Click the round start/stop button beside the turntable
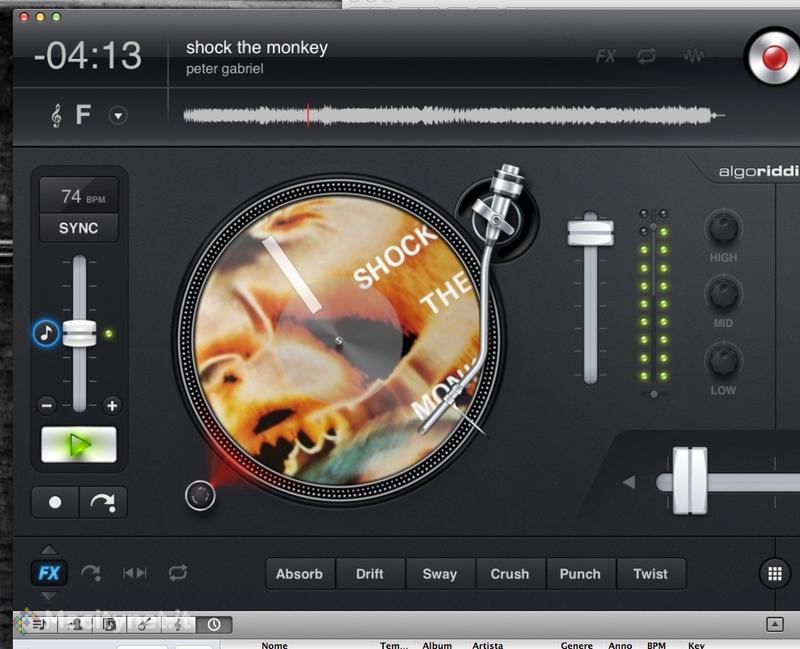800x649 pixels. pyautogui.click(x=200, y=495)
